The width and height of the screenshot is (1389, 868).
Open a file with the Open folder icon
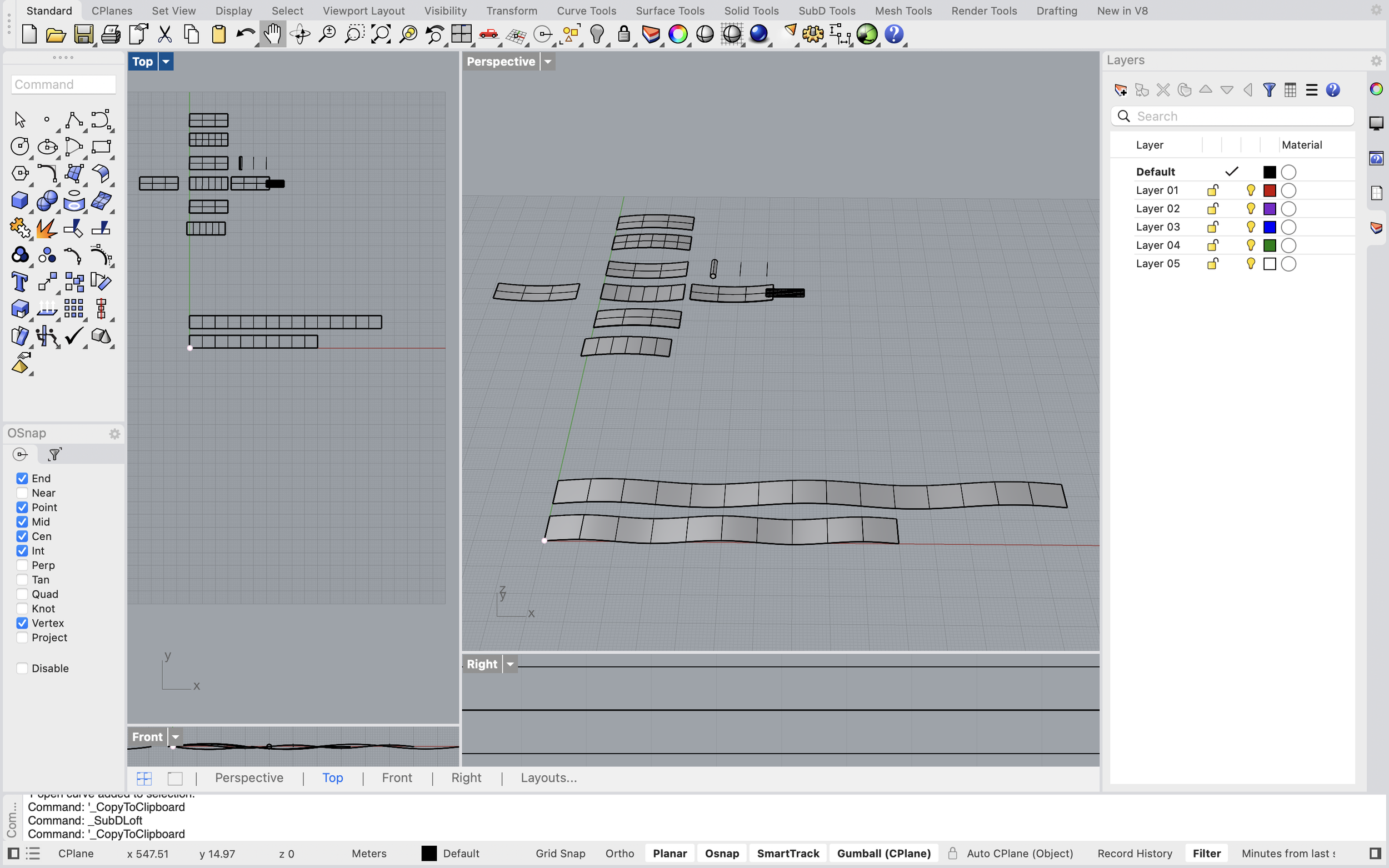point(56,34)
